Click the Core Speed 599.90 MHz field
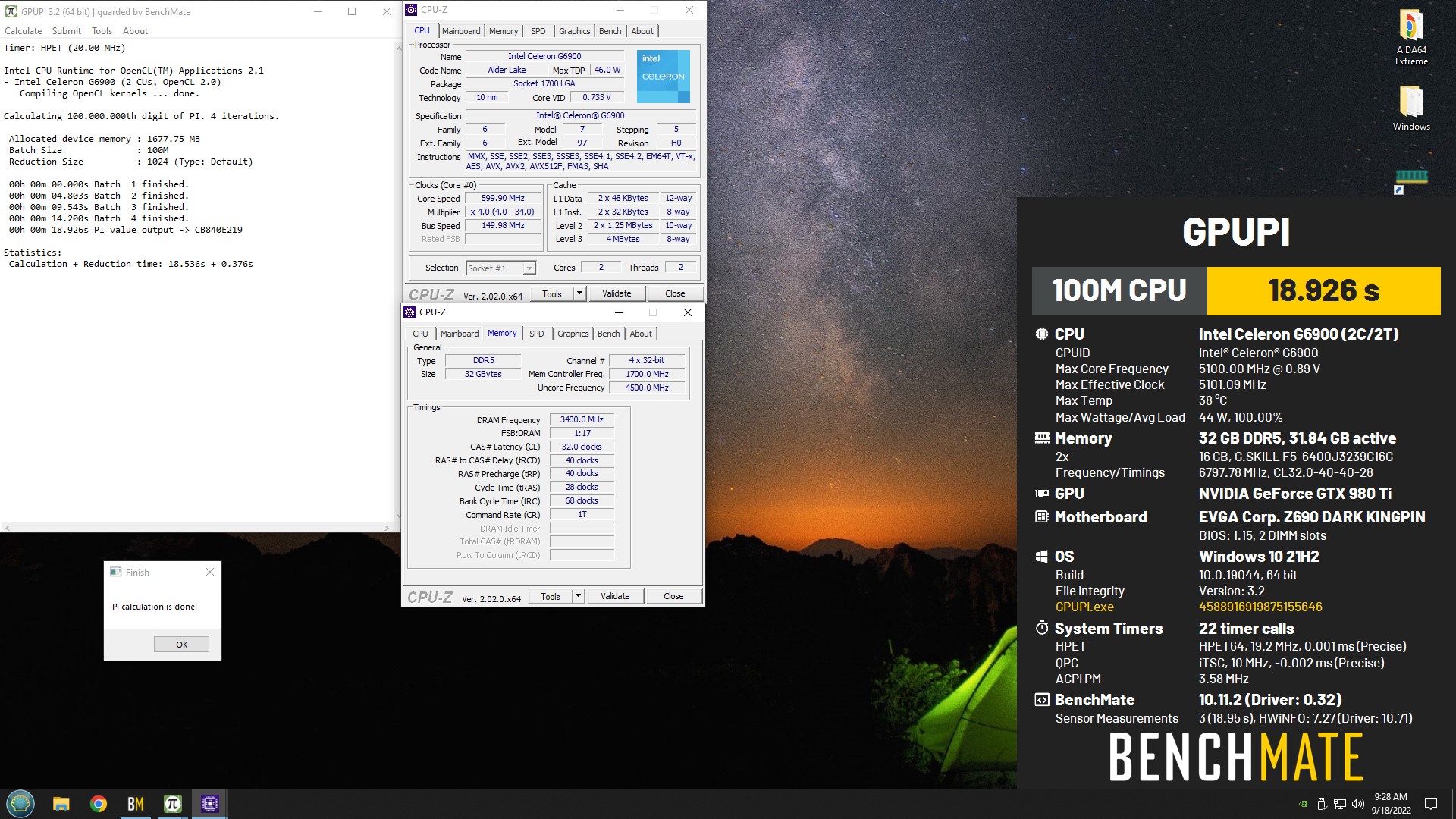The image size is (1456, 819). click(503, 199)
